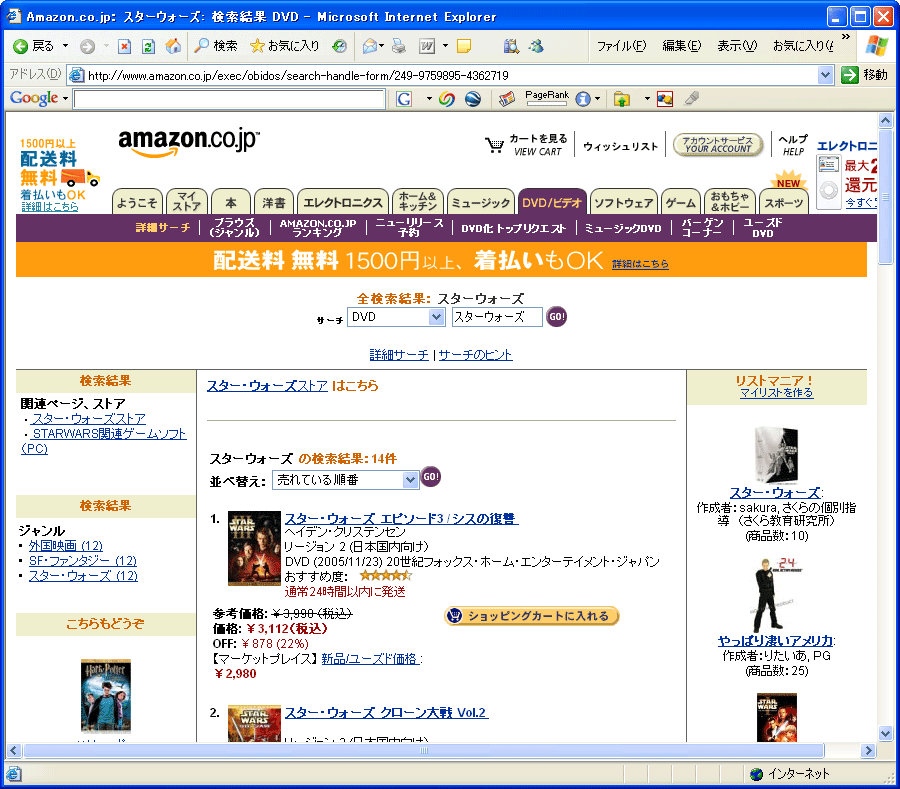The height and width of the screenshot is (789, 900).
Task: Click the Google highlighter pen icon
Action: coord(692,99)
